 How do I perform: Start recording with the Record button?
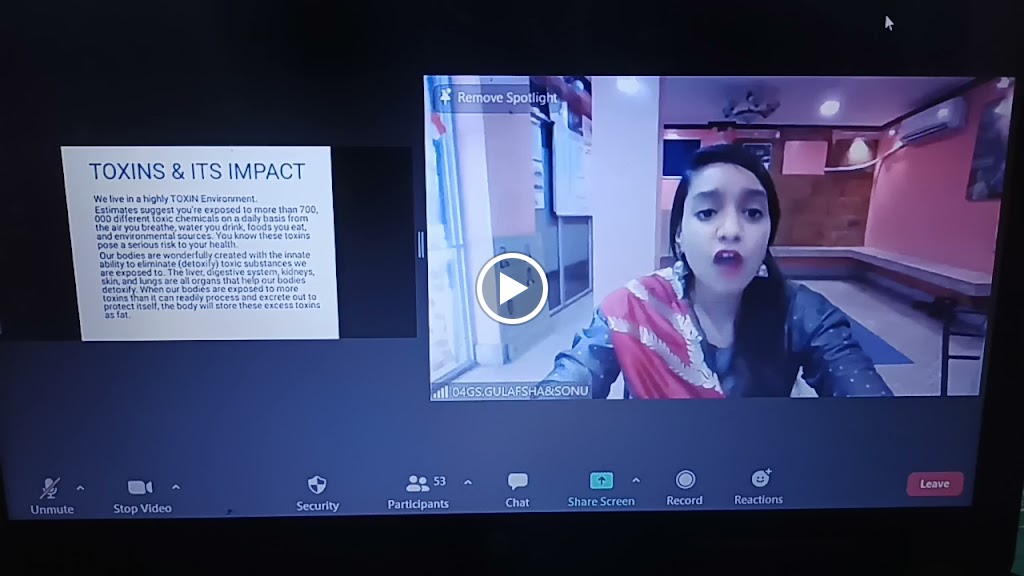click(x=684, y=488)
